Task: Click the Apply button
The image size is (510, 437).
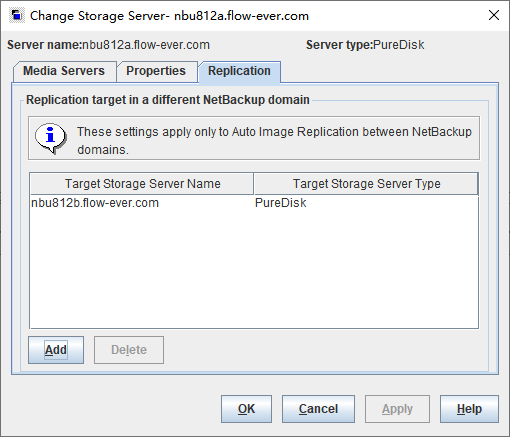Action: [x=397, y=409]
